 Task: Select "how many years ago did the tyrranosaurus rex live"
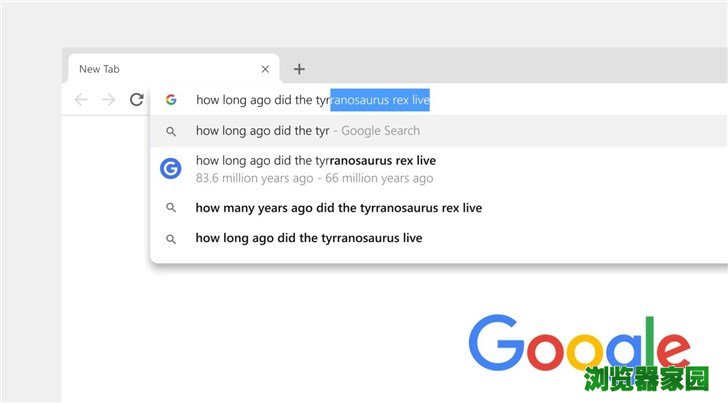[x=338, y=208]
